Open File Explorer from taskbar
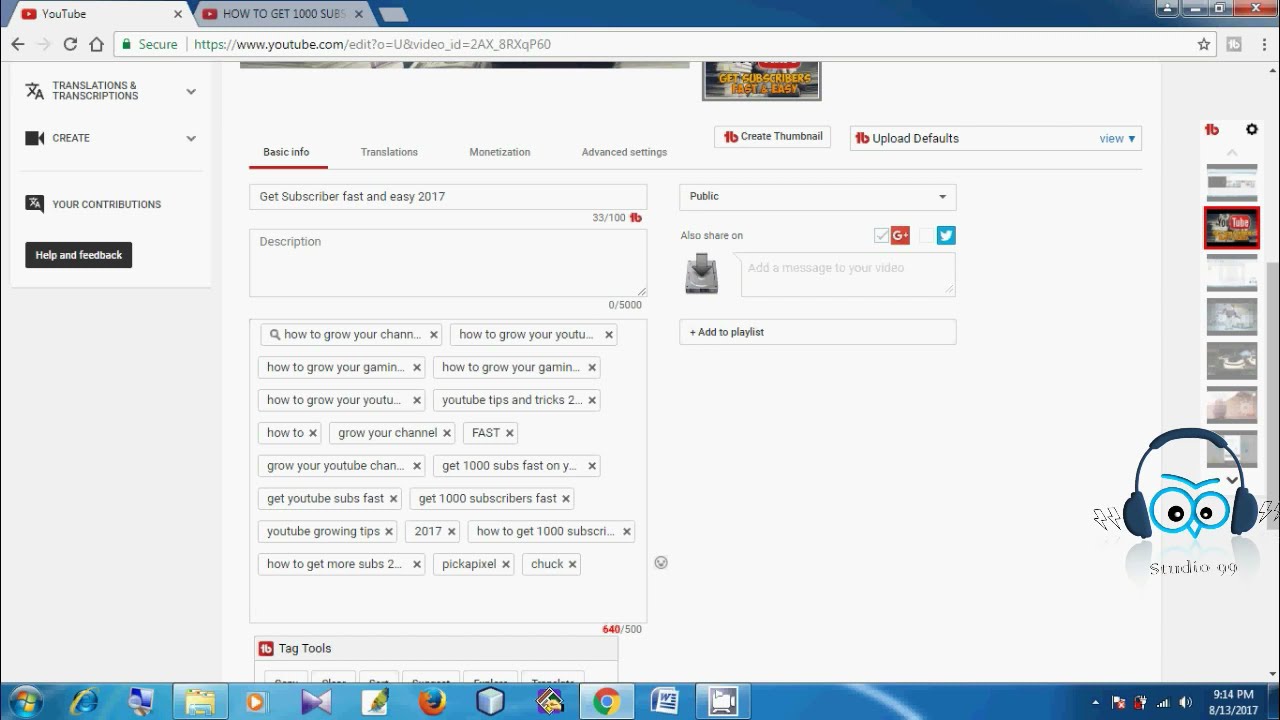Screen dimensions: 1280x720 pyautogui.click(x=201, y=702)
